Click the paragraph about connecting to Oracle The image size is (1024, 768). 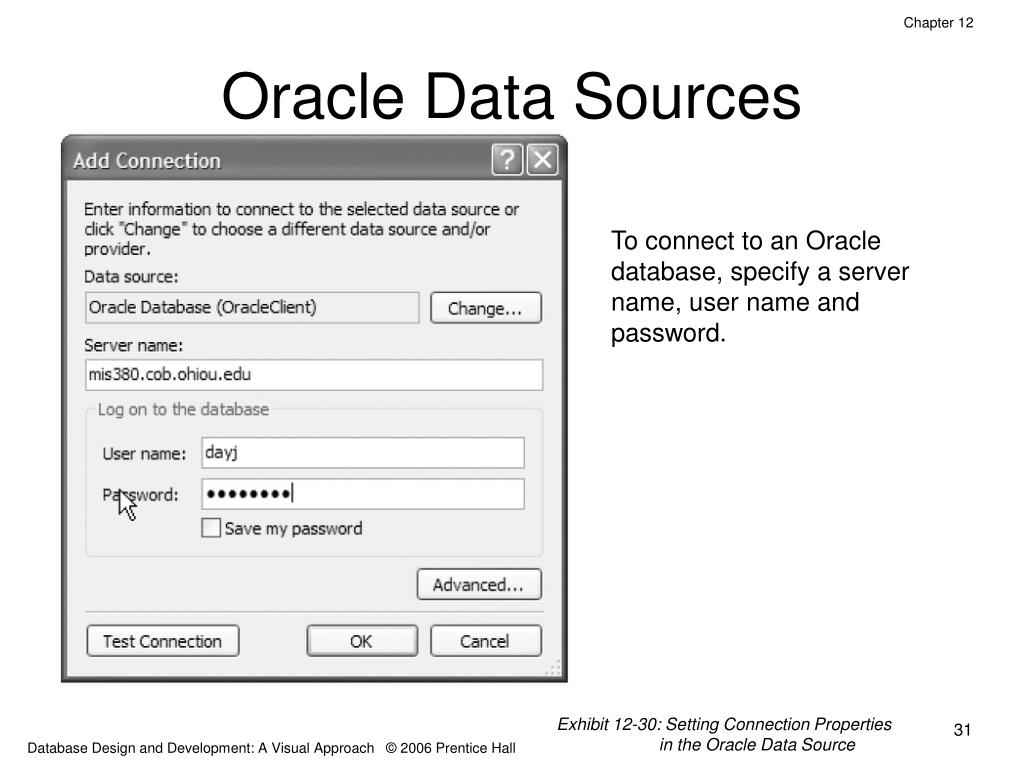759,287
